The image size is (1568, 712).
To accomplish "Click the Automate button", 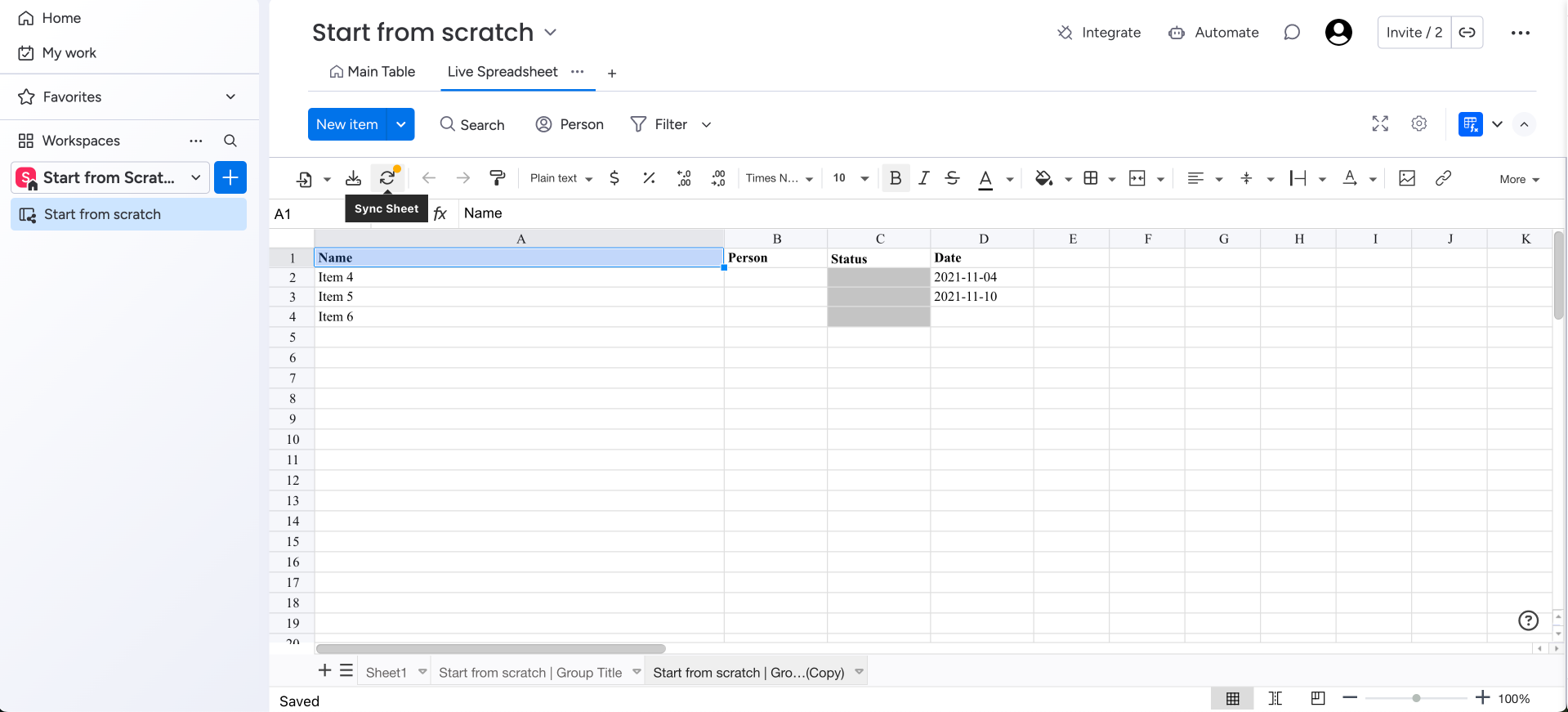I will pos(1213,33).
